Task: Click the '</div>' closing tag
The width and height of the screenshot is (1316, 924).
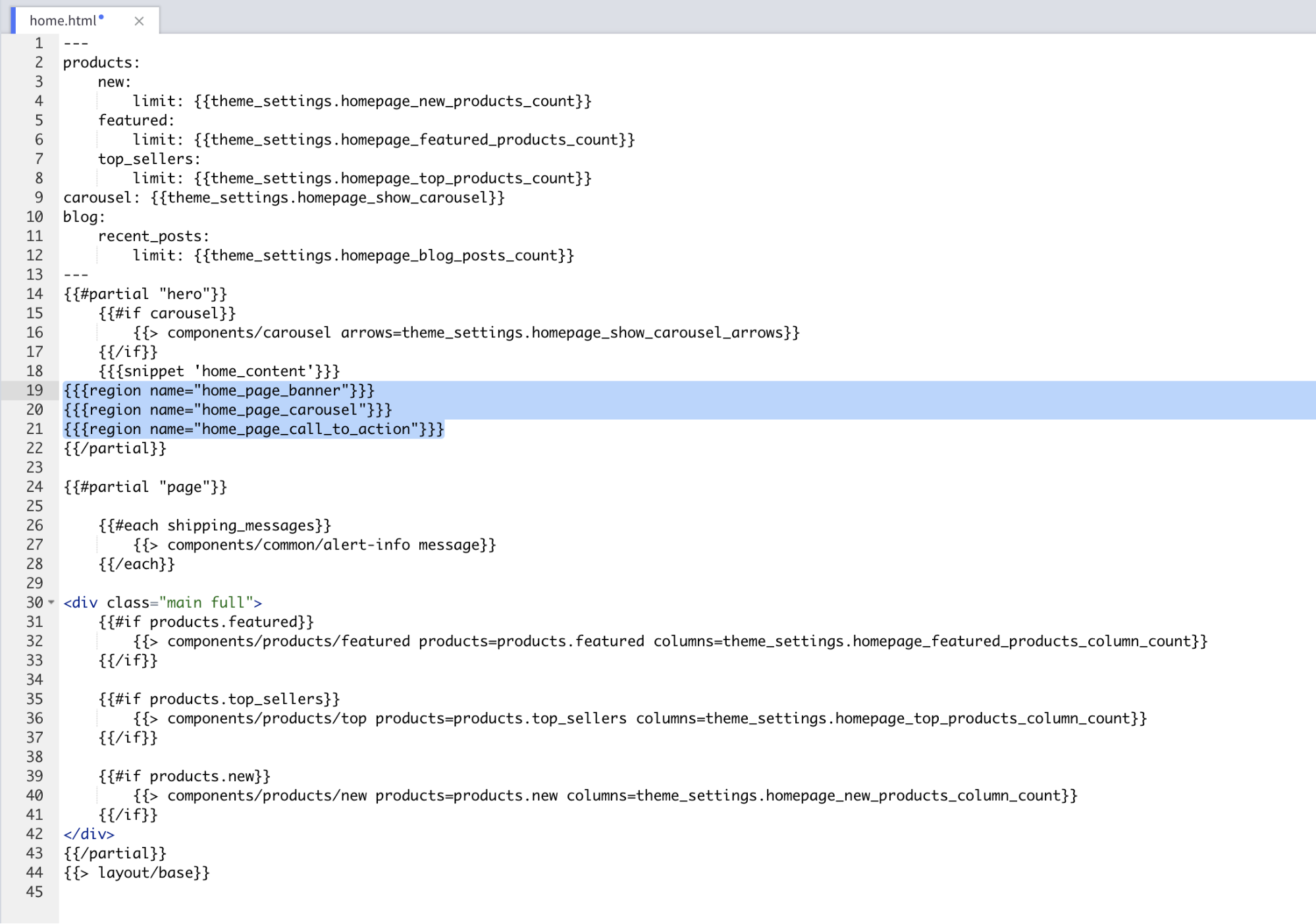Action: [x=89, y=834]
